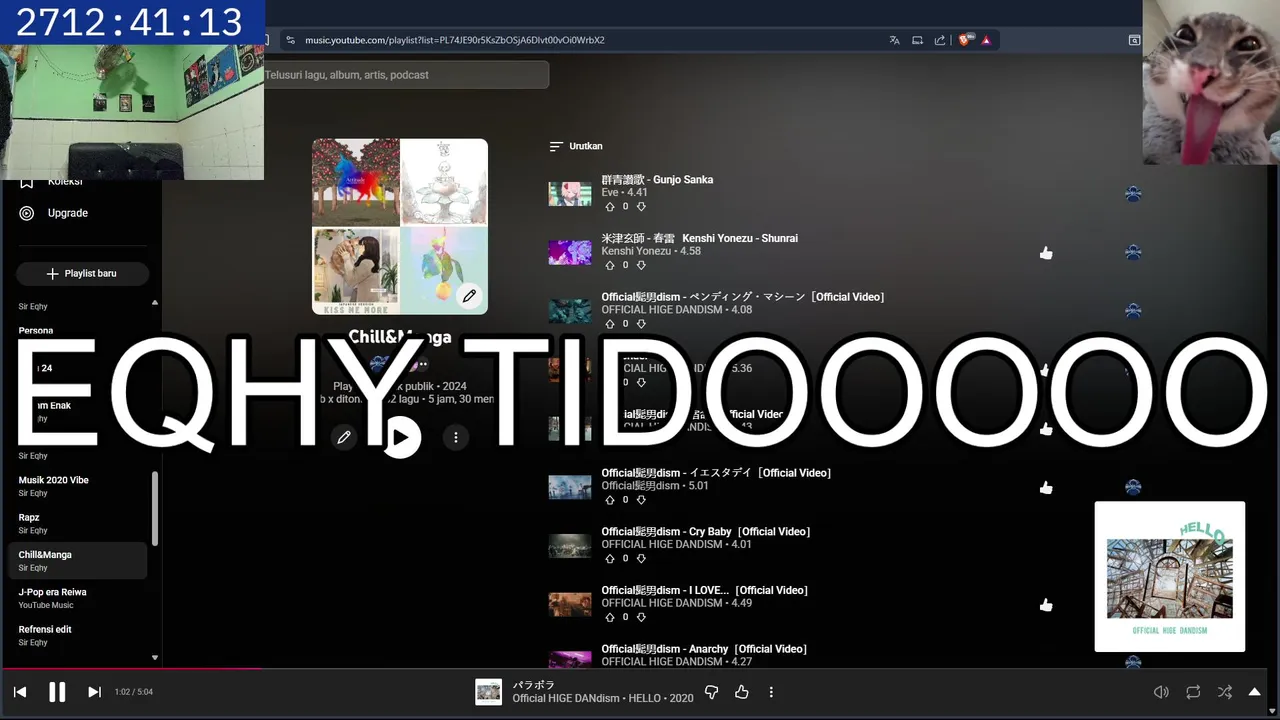
Task: Open playlist more options menu
Action: 456,437
